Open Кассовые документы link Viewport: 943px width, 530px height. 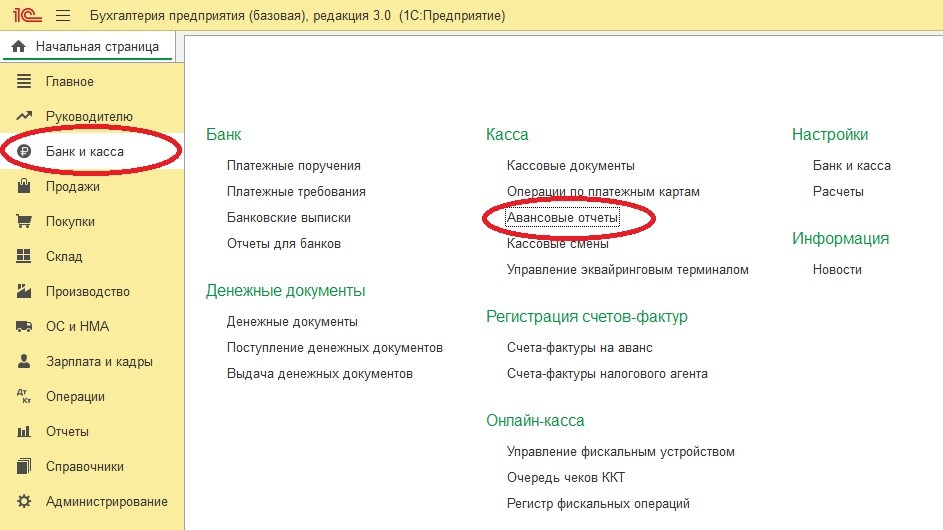point(570,165)
